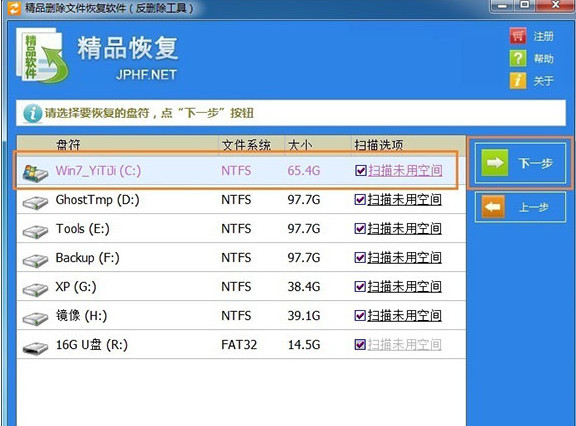
Task: Maximize the recovery software window
Action: (x=526, y=5)
